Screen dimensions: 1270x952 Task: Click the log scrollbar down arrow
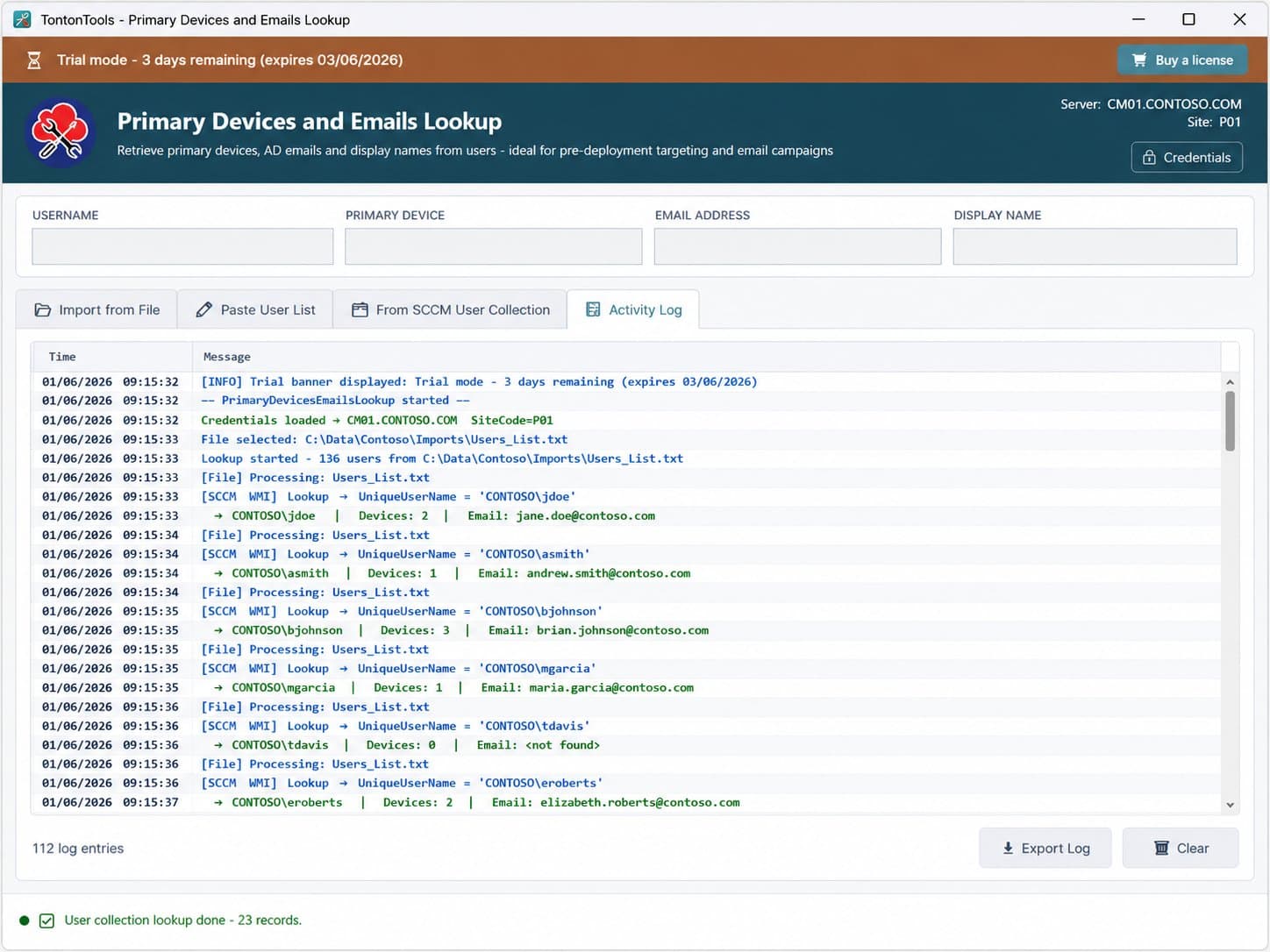pyautogui.click(x=1230, y=805)
